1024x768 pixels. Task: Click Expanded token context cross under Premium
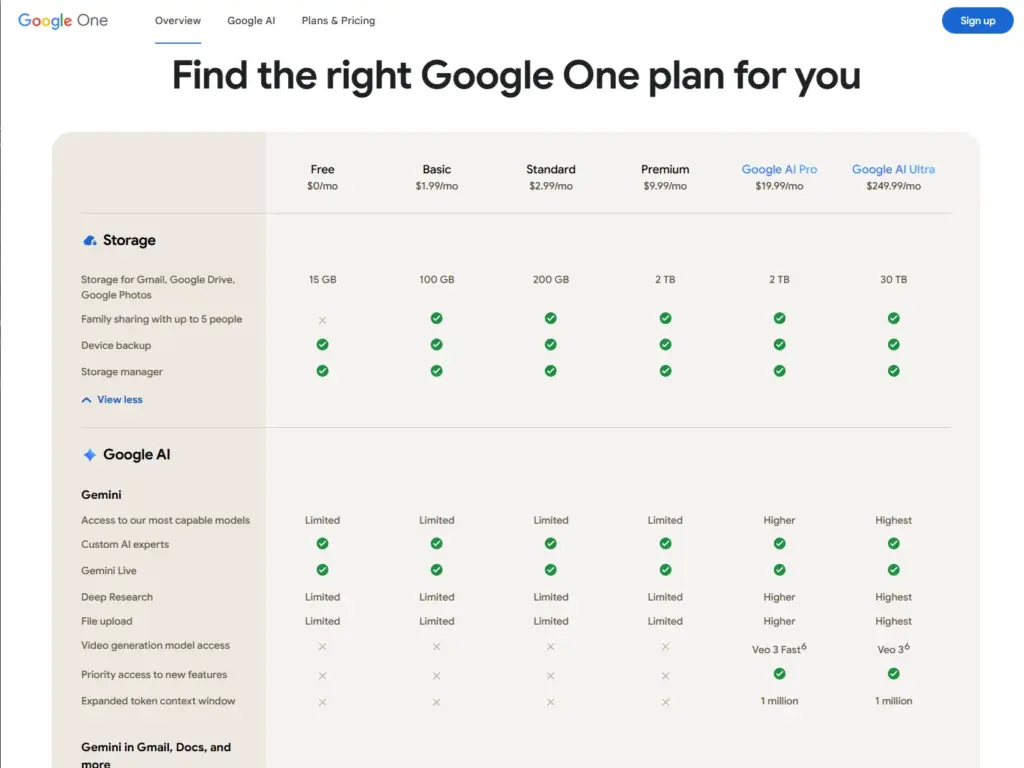[x=665, y=702]
